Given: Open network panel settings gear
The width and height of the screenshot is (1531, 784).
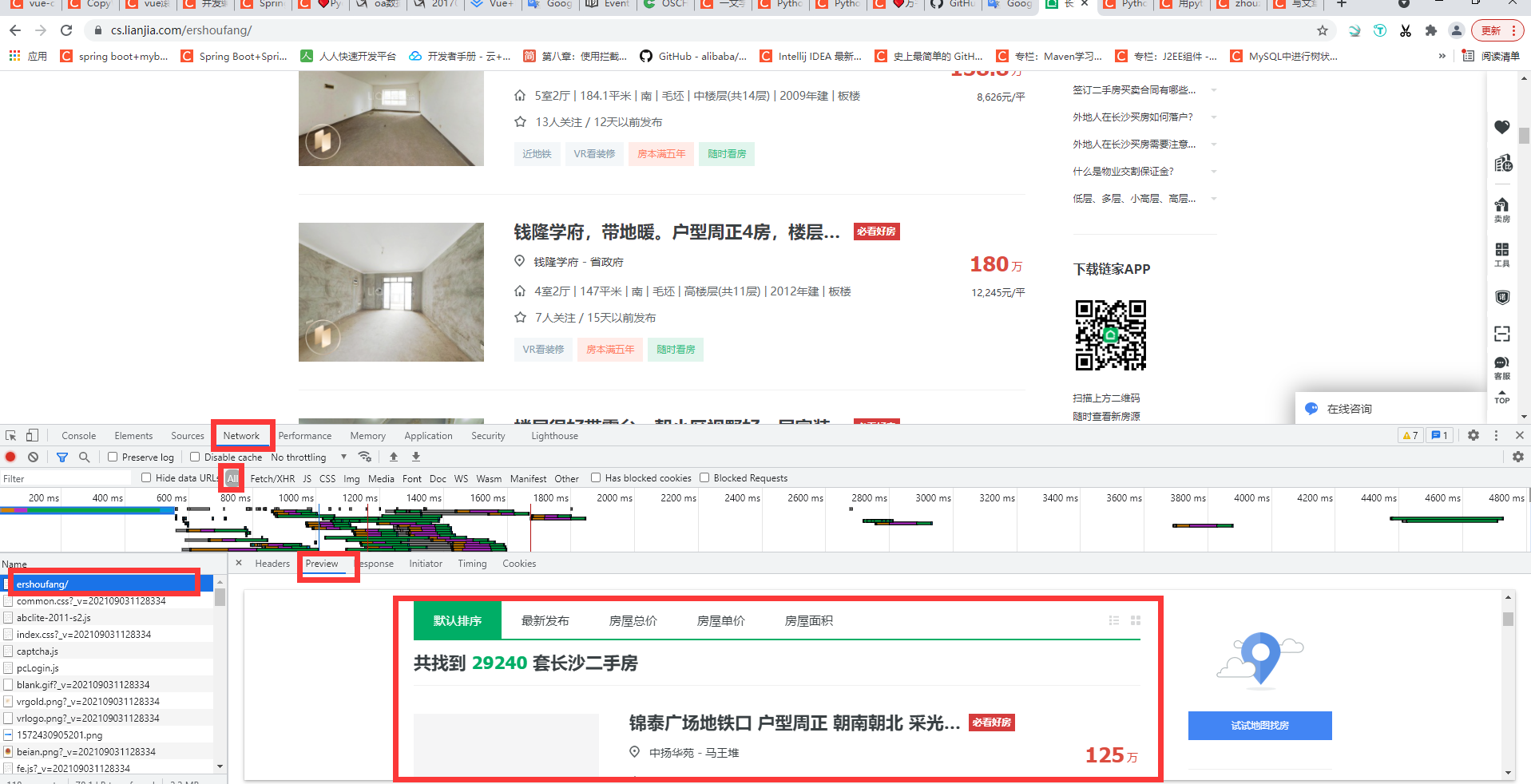Looking at the screenshot, I should pyautogui.click(x=1518, y=457).
